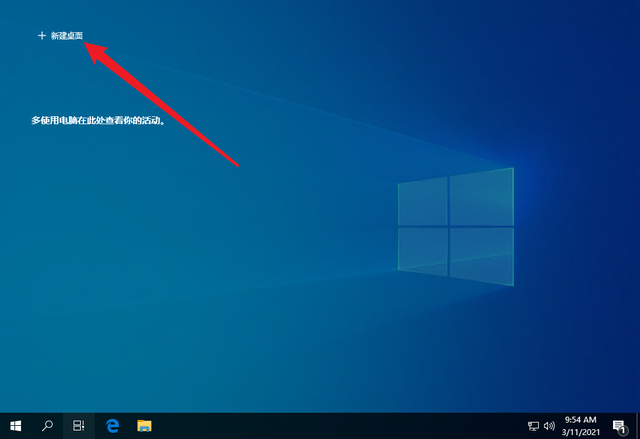Toggle the Task View button
Screen dimensions: 640x439
(79, 426)
